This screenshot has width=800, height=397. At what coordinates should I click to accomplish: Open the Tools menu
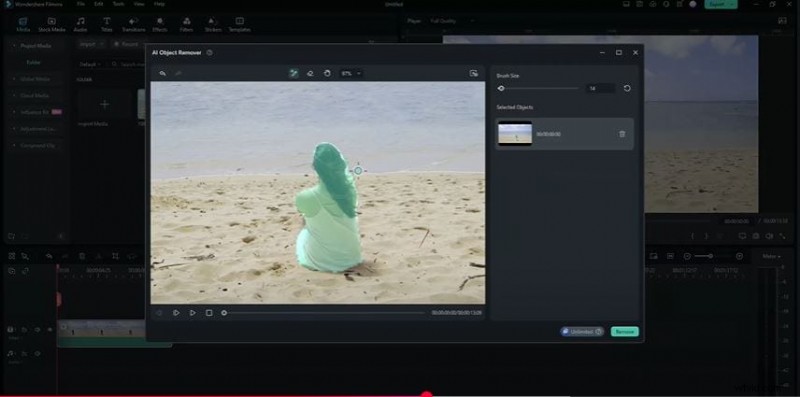pos(118,4)
